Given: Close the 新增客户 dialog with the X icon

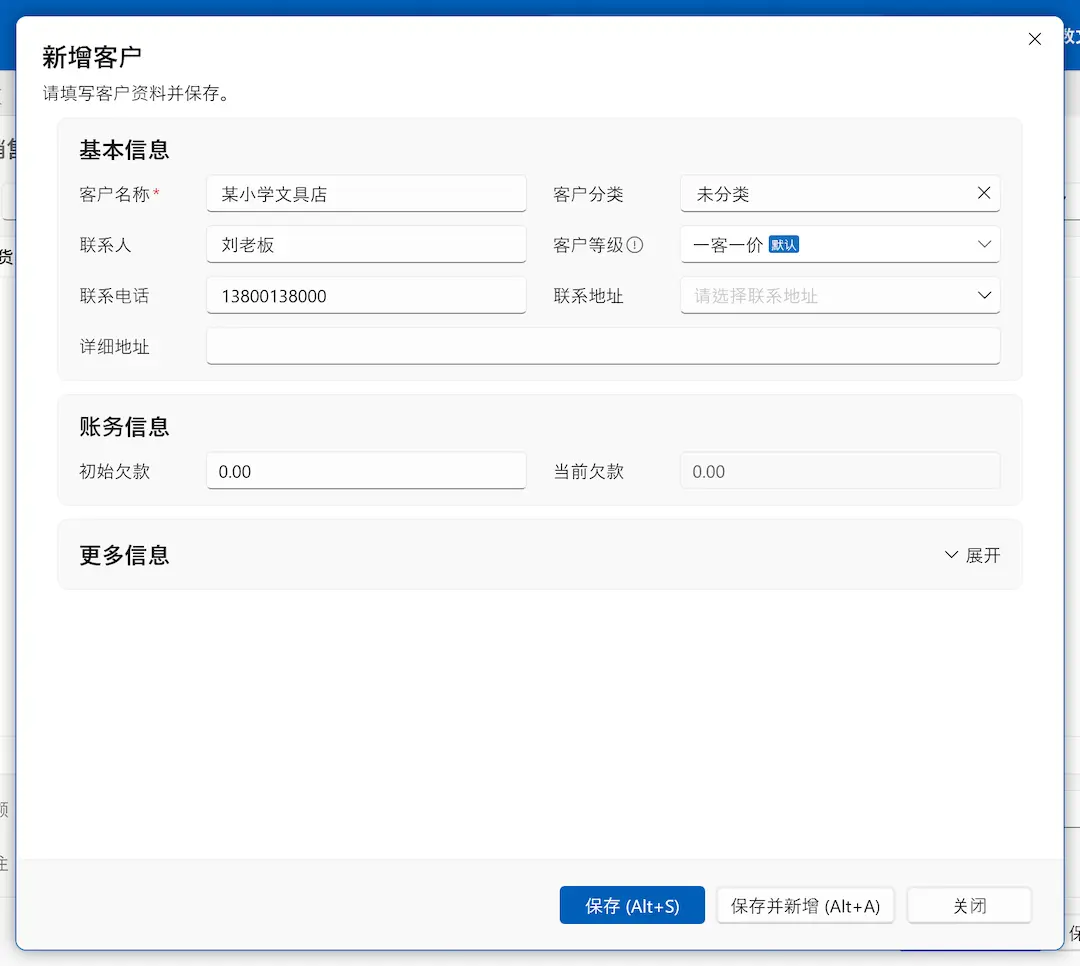Looking at the screenshot, I should coord(1034,39).
